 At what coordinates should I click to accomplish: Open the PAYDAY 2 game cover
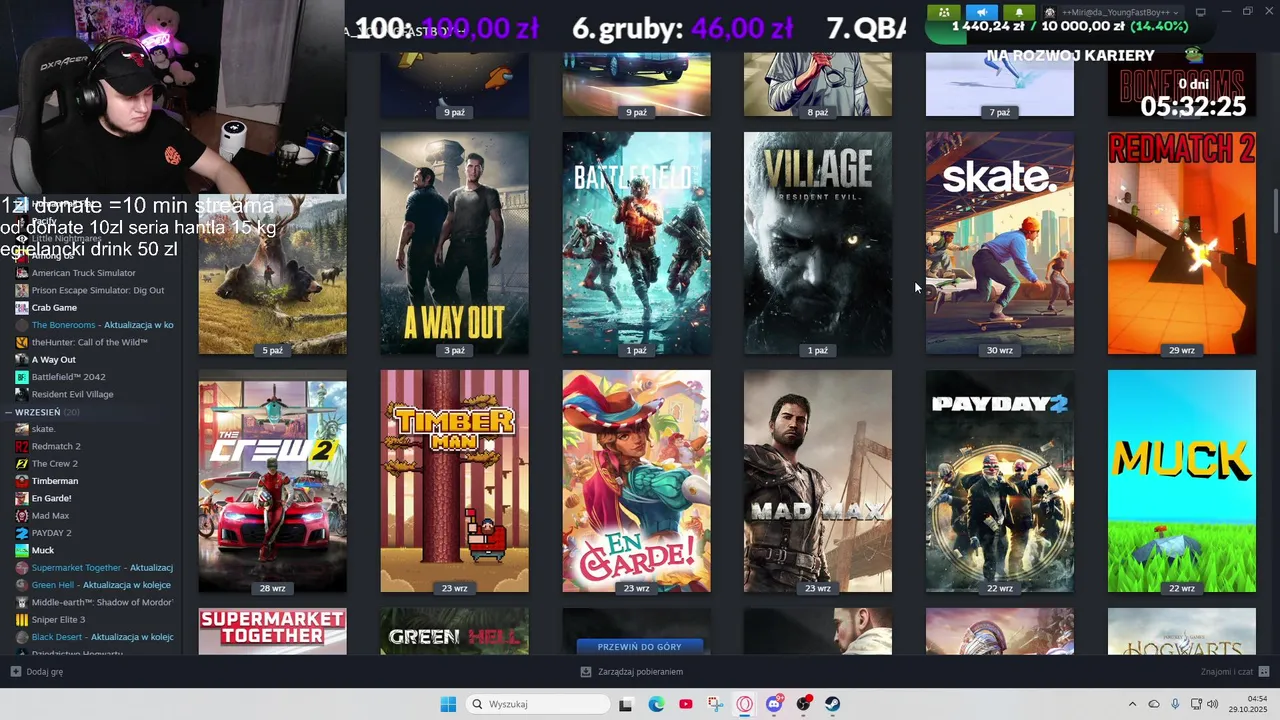[x=1000, y=481]
